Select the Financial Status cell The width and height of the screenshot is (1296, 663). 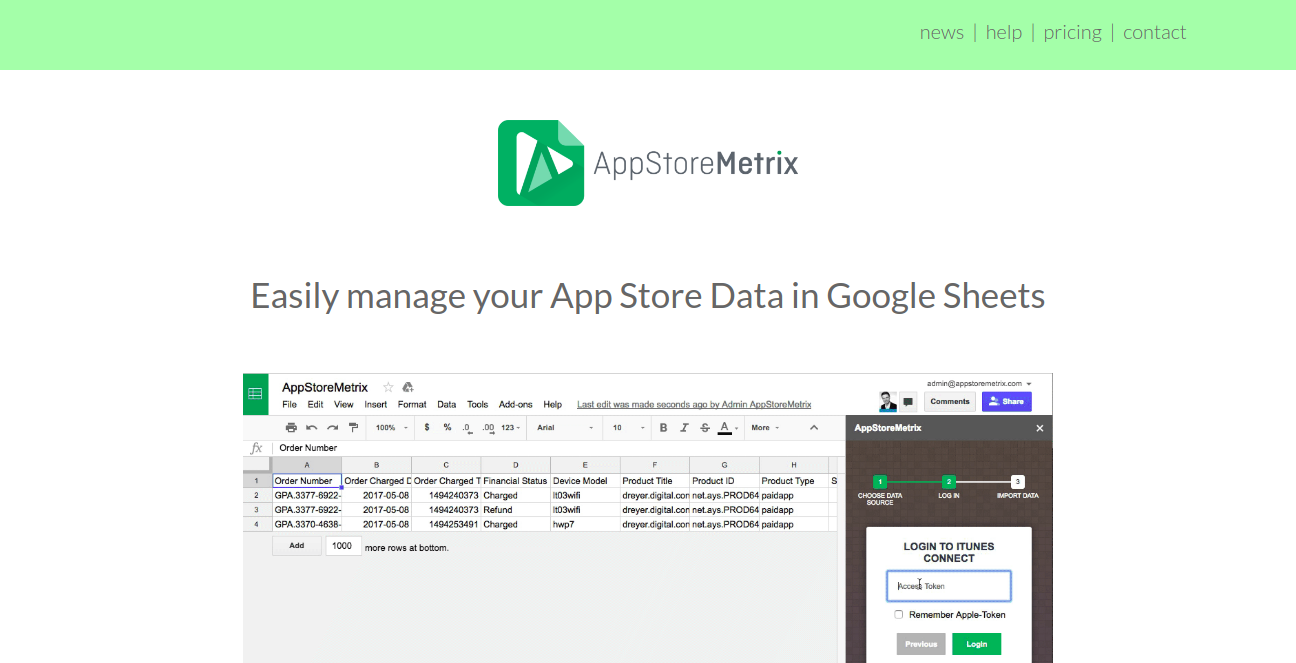(x=516, y=481)
